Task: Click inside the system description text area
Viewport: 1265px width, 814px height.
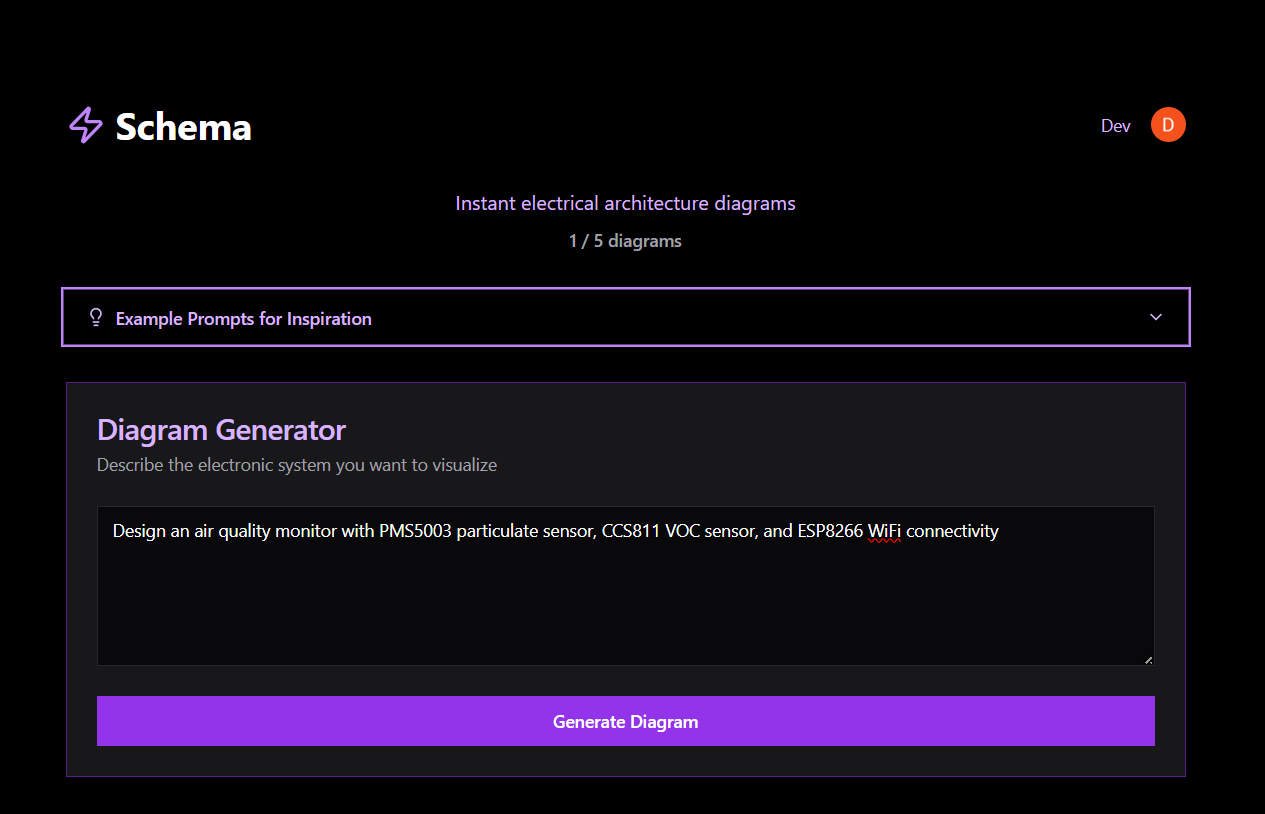Action: (x=625, y=600)
